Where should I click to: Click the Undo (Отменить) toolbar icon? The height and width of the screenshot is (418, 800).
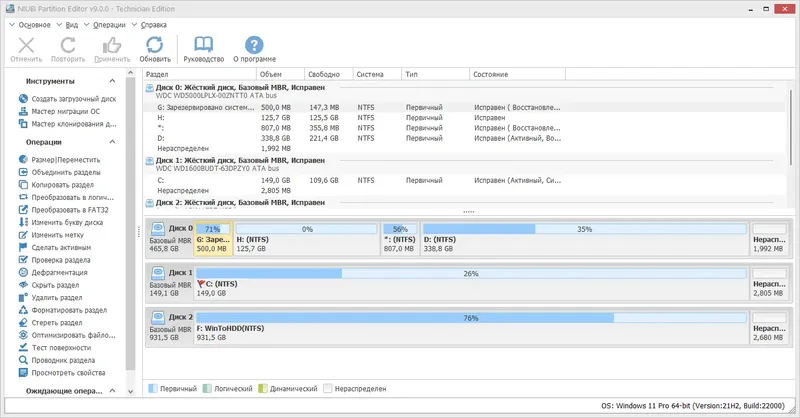tap(26, 45)
